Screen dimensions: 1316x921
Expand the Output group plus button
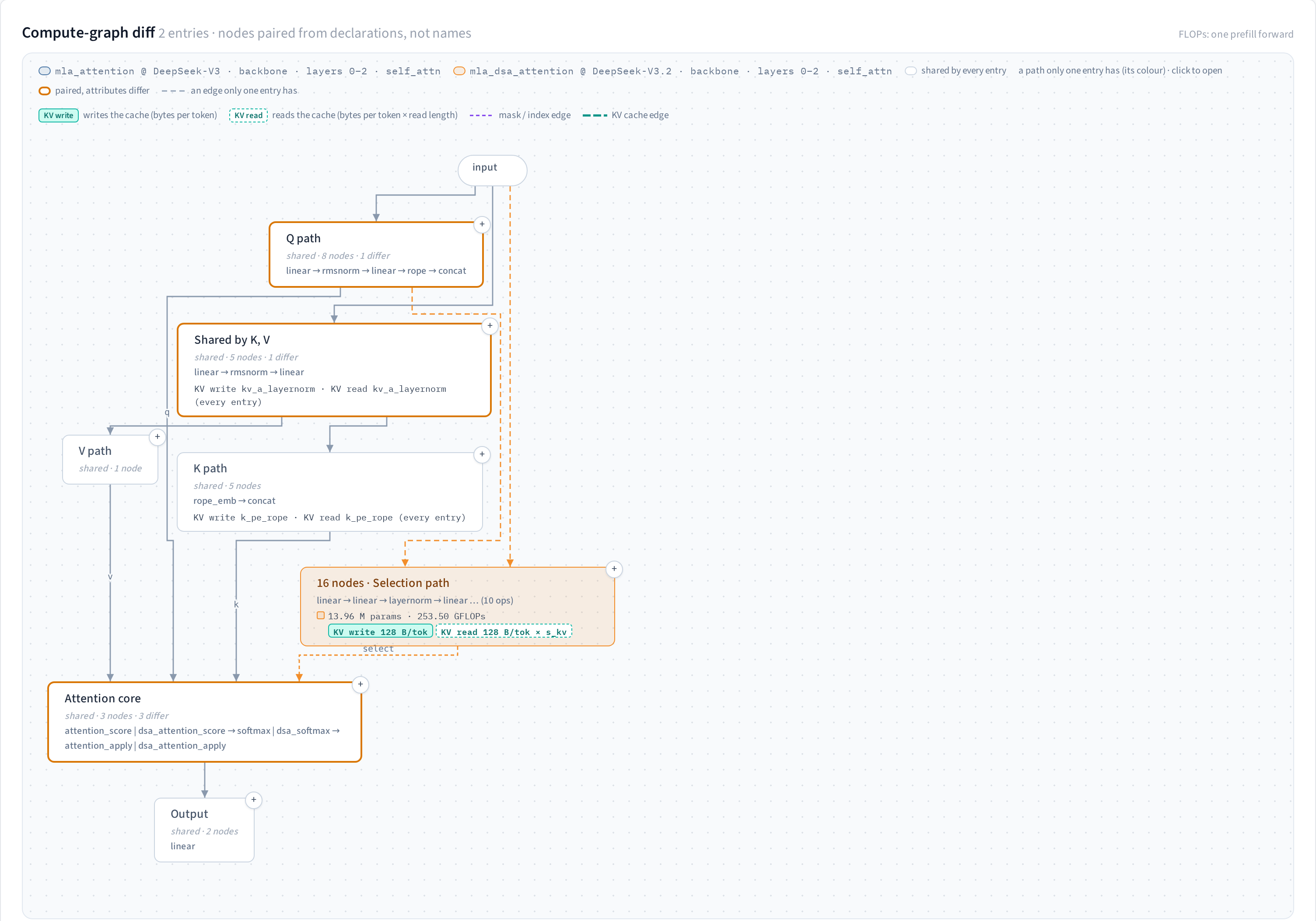[x=253, y=799]
